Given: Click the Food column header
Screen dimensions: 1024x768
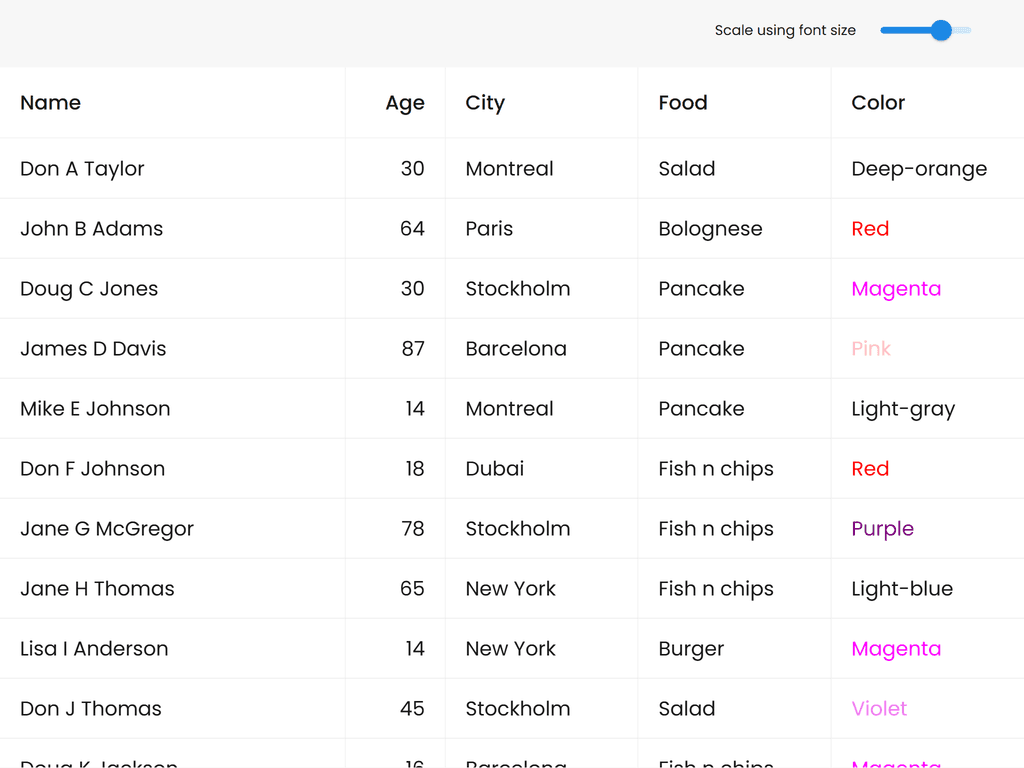Looking at the screenshot, I should click(683, 103).
